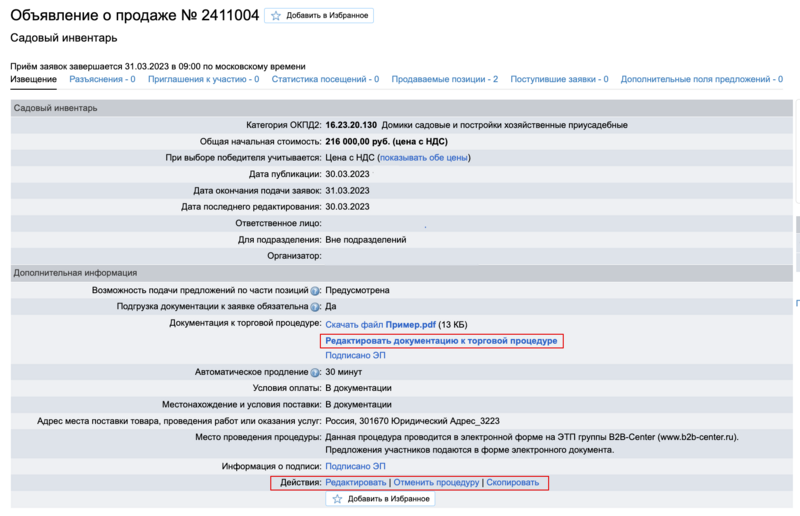Click Редактировать in the Действия row

pyautogui.click(x=355, y=483)
